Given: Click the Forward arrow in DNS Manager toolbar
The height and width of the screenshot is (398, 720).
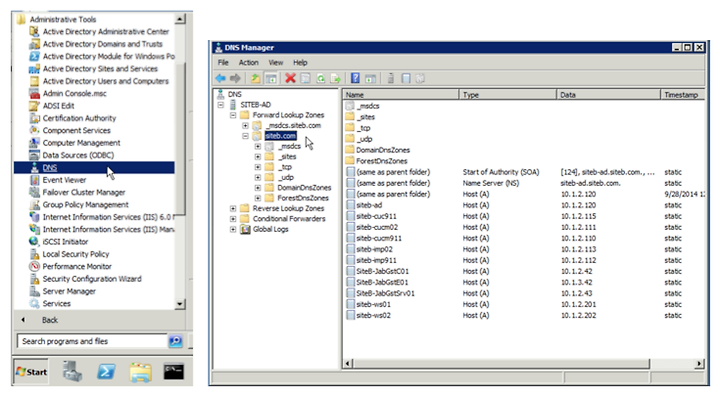Looking at the screenshot, I should (x=235, y=78).
